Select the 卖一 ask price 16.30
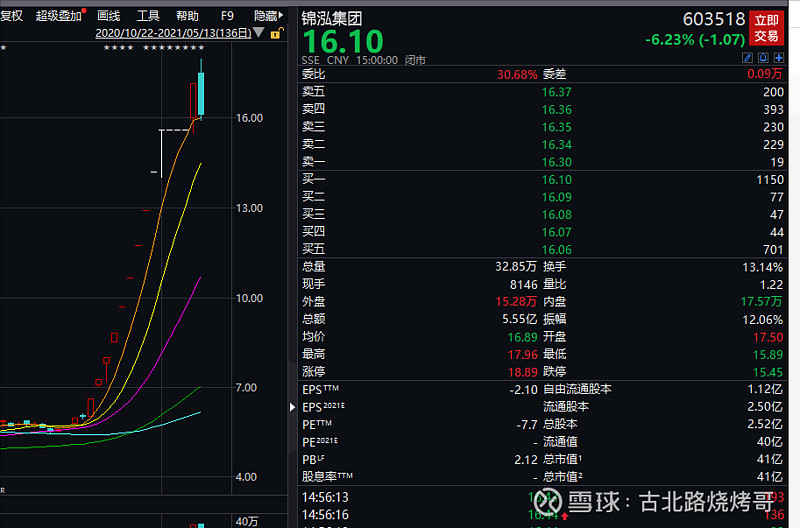 (557, 162)
